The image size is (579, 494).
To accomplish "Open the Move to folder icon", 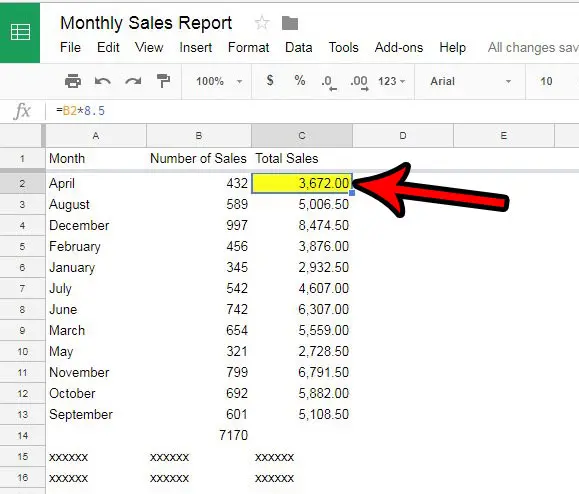I will 290,23.
